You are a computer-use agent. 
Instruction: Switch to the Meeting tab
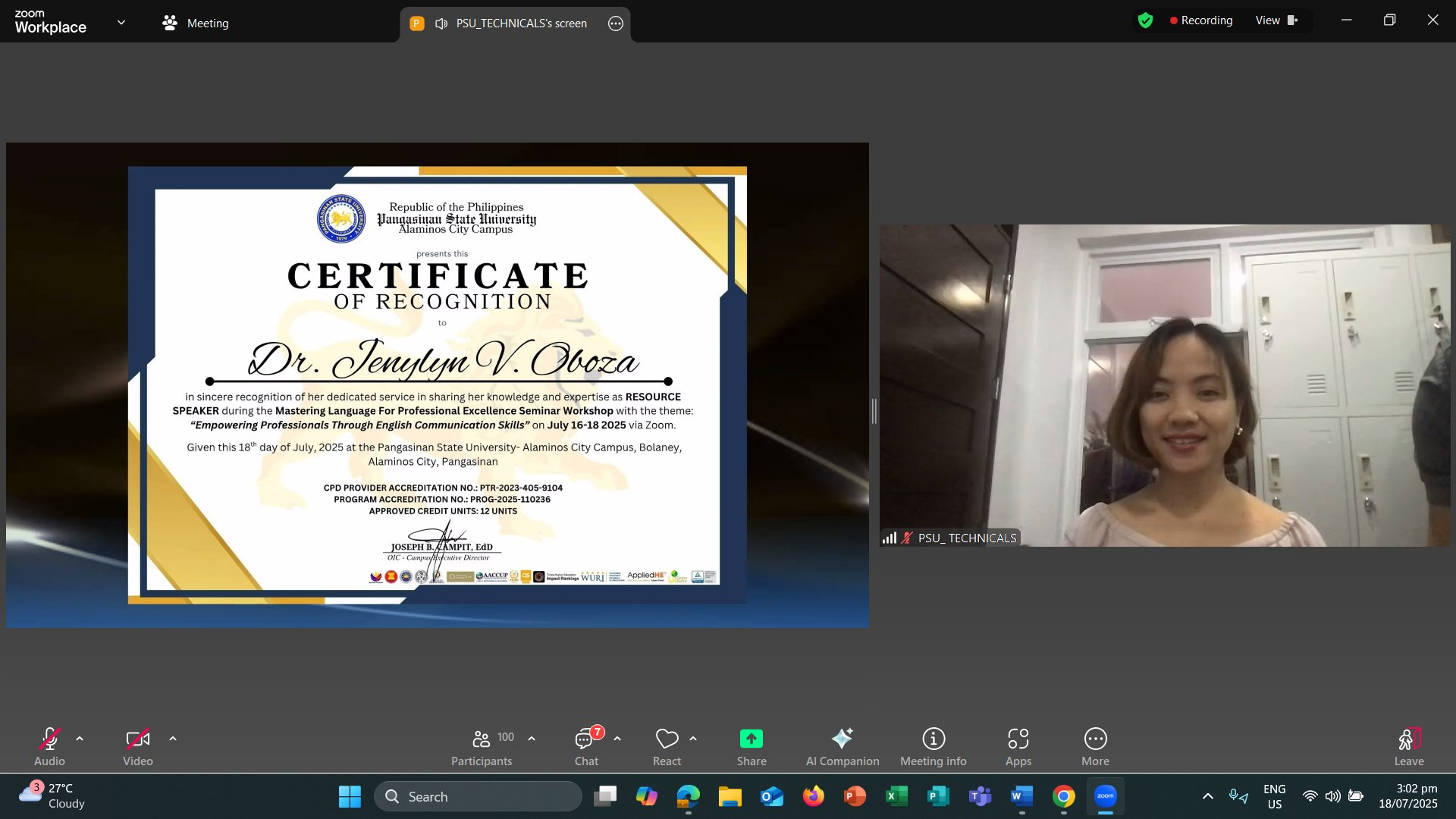(196, 24)
